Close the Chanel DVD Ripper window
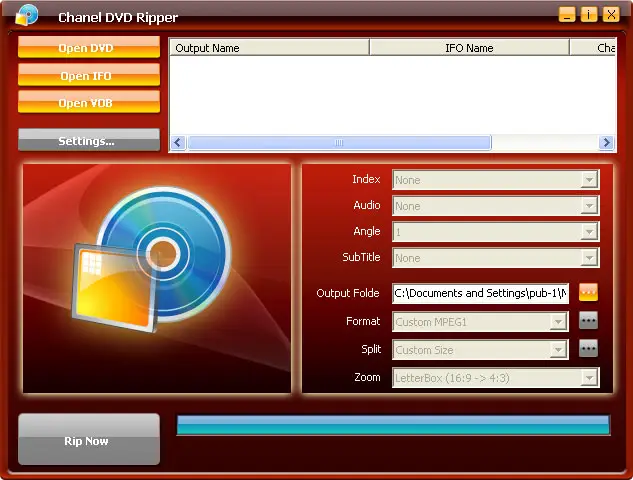 (x=611, y=15)
